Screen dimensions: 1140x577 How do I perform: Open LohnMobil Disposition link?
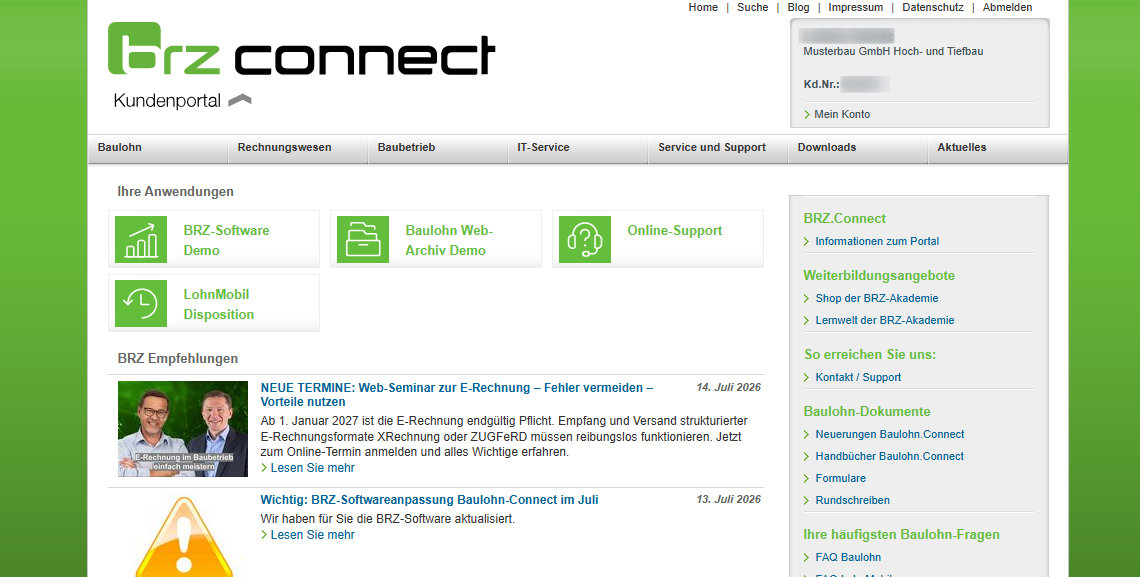[x=218, y=304]
